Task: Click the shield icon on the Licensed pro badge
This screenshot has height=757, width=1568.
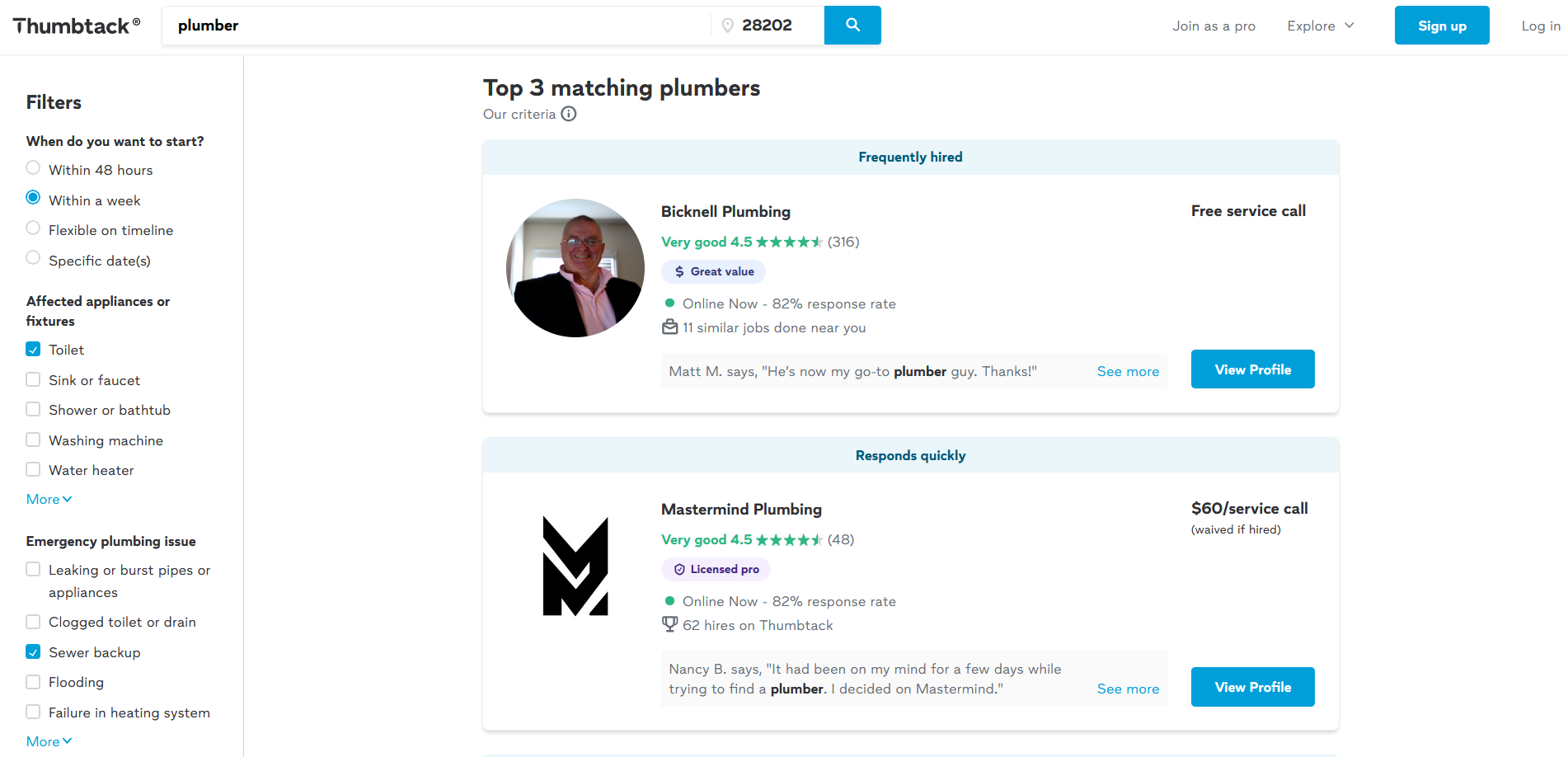Action: pos(678,569)
